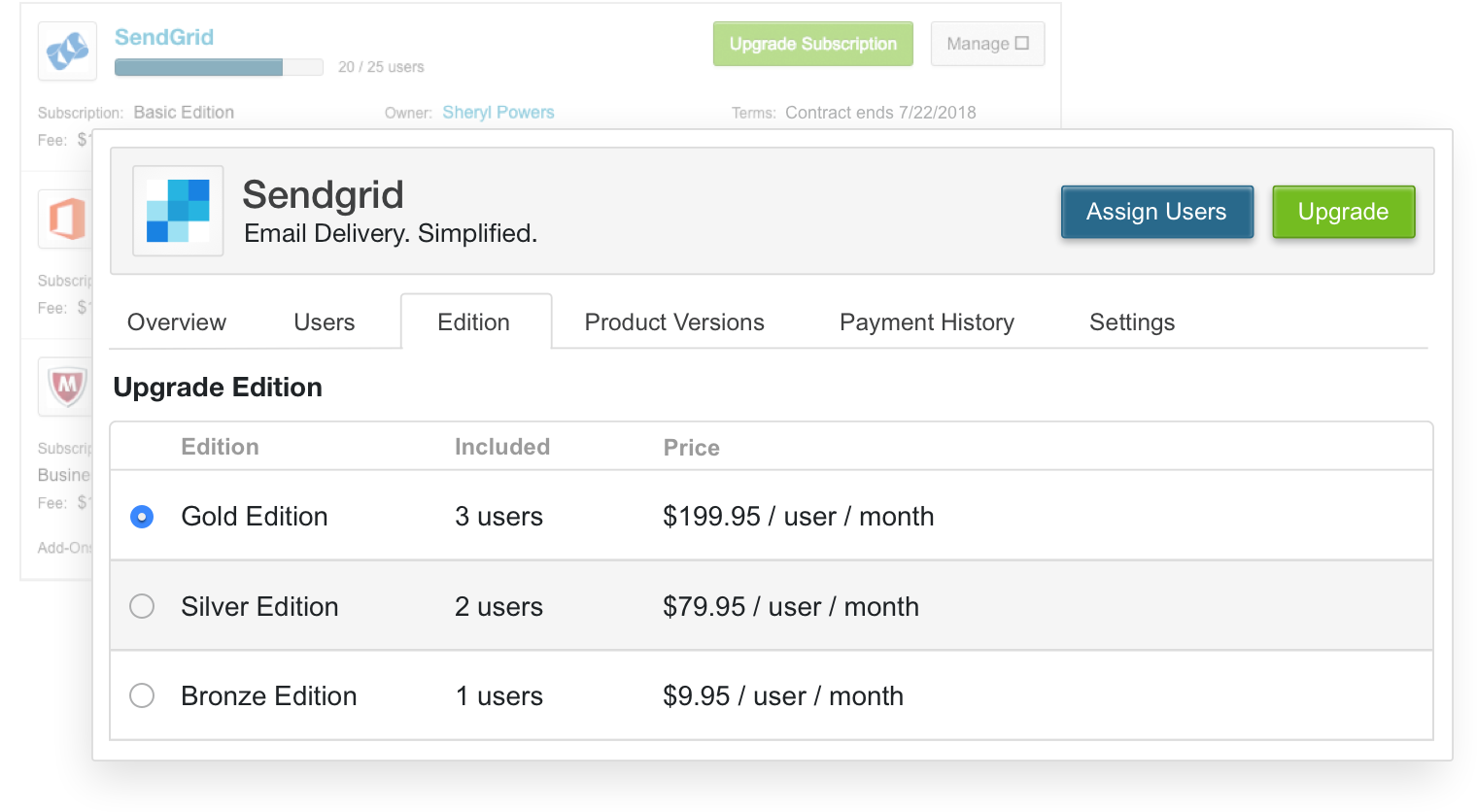1477x812 pixels.
Task: Click Upgrade Subscription in background window
Action: coord(813,44)
